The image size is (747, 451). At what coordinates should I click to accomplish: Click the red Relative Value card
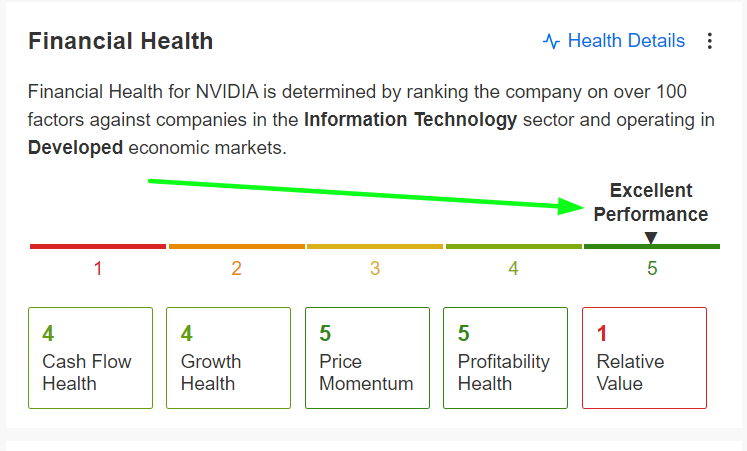645,358
